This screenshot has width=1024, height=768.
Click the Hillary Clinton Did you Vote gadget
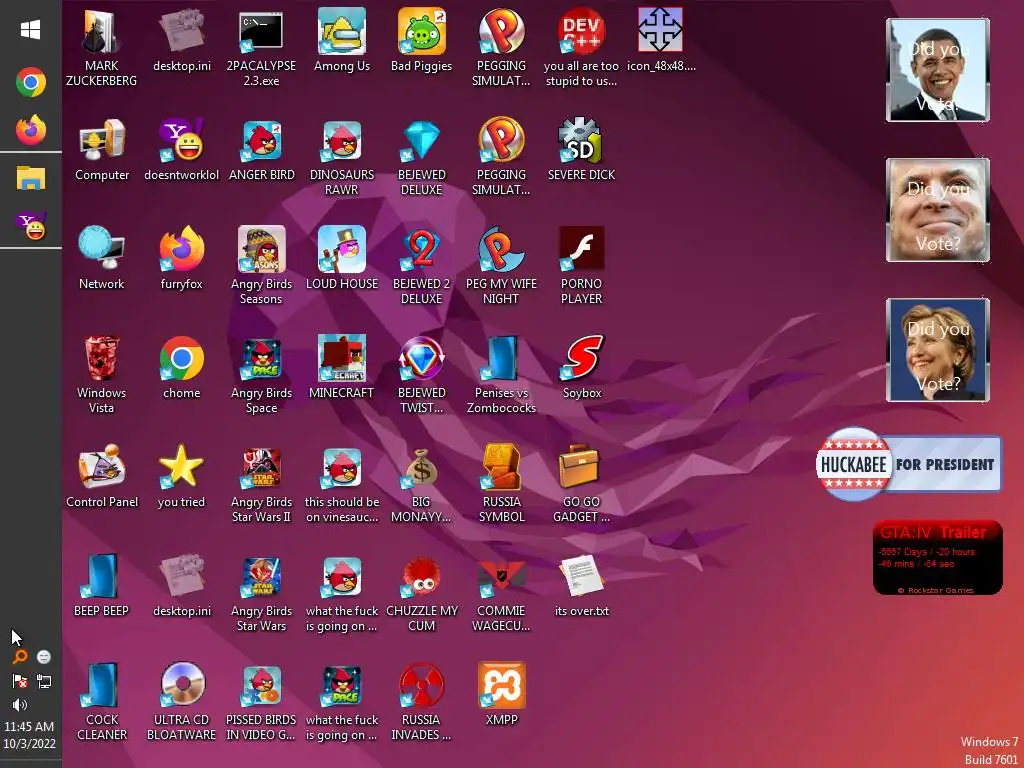pyautogui.click(x=938, y=350)
